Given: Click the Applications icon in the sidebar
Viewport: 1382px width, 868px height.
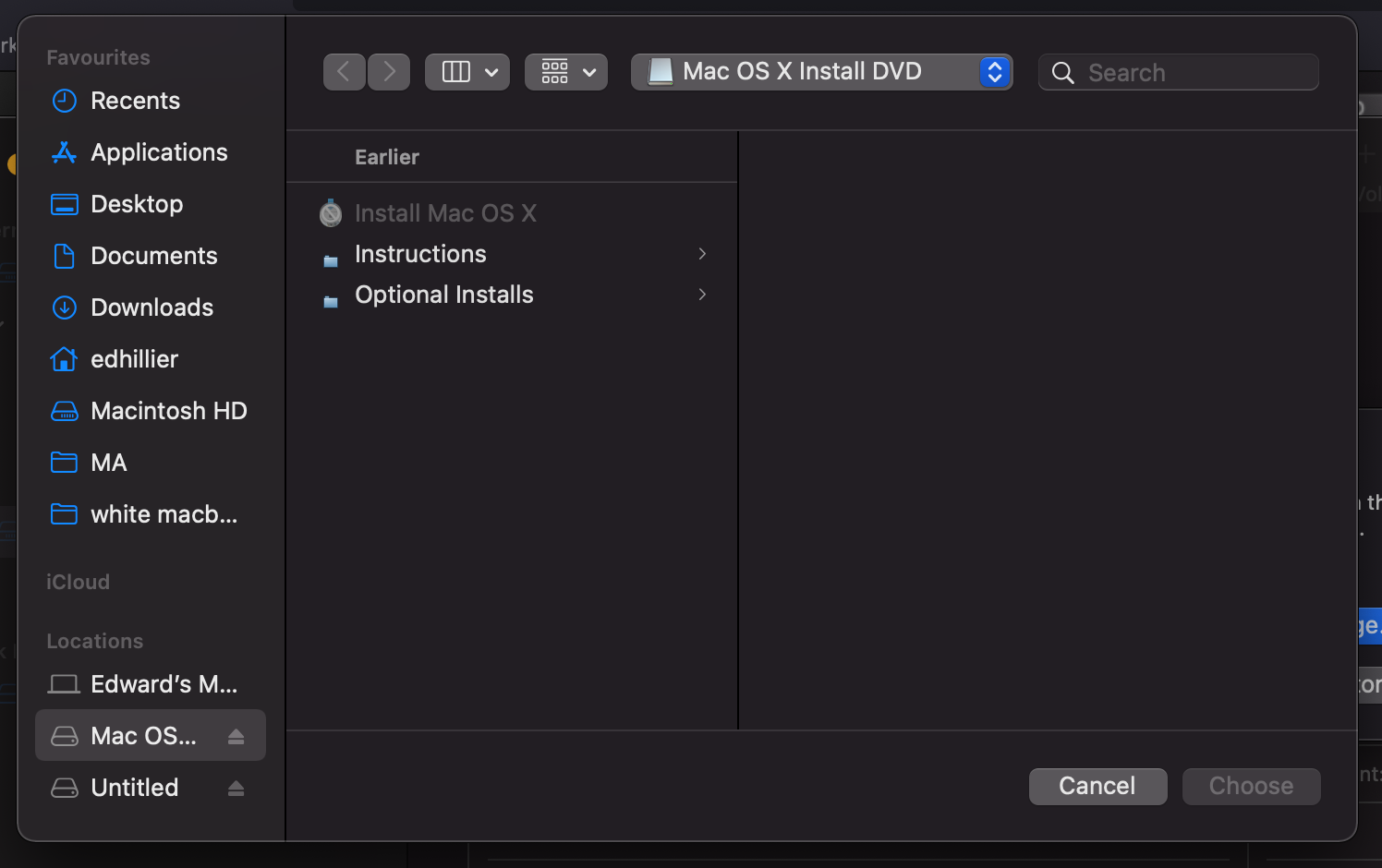Looking at the screenshot, I should click(x=64, y=152).
